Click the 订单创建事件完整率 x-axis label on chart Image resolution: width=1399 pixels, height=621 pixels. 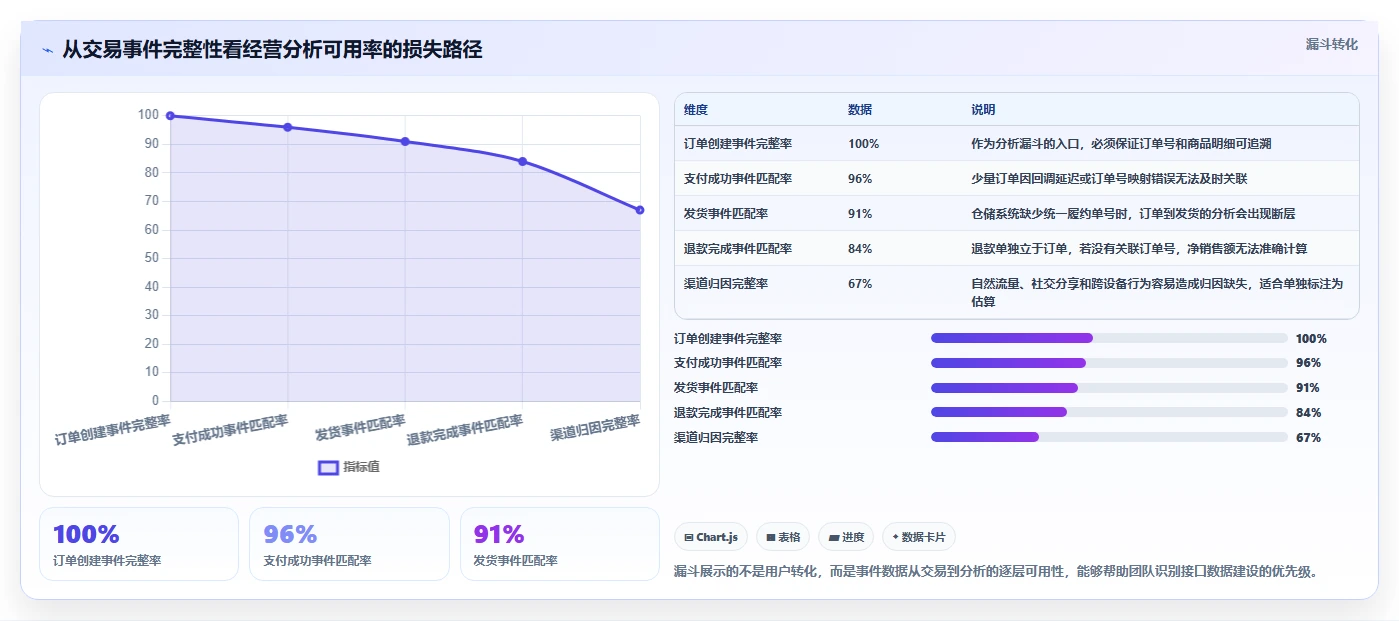tap(113, 429)
